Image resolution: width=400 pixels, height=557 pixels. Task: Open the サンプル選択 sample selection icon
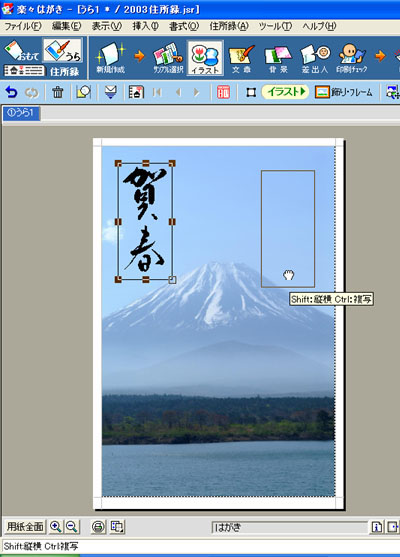pyautogui.click(x=168, y=58)
